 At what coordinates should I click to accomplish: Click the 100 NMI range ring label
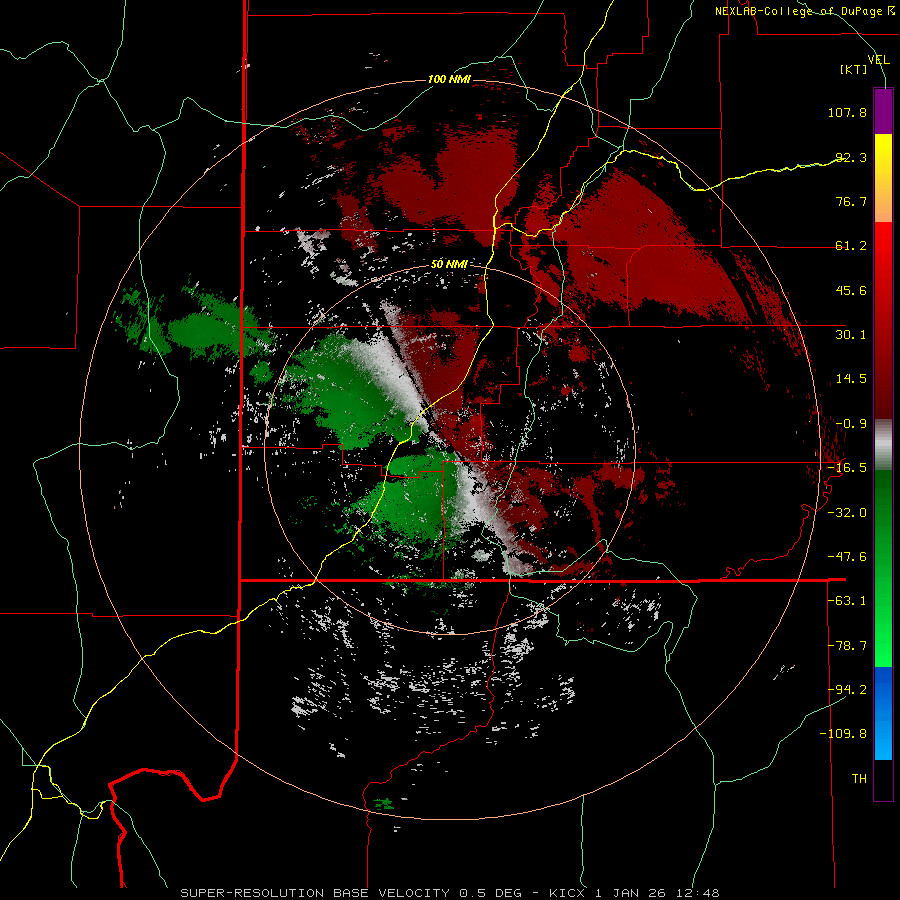449,79
